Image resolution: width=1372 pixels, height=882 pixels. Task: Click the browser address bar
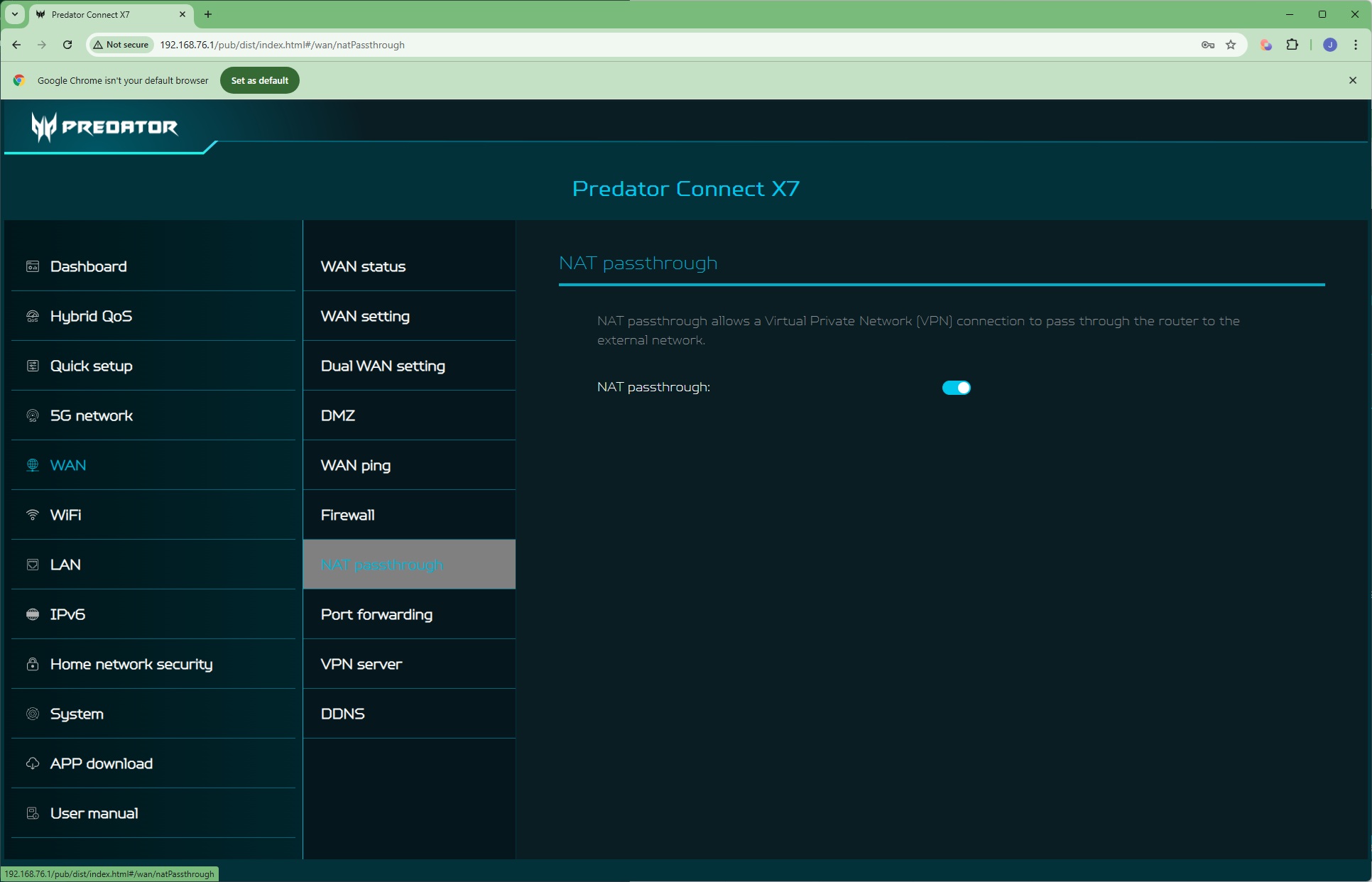pyautogui.click(x=639, y=45)
